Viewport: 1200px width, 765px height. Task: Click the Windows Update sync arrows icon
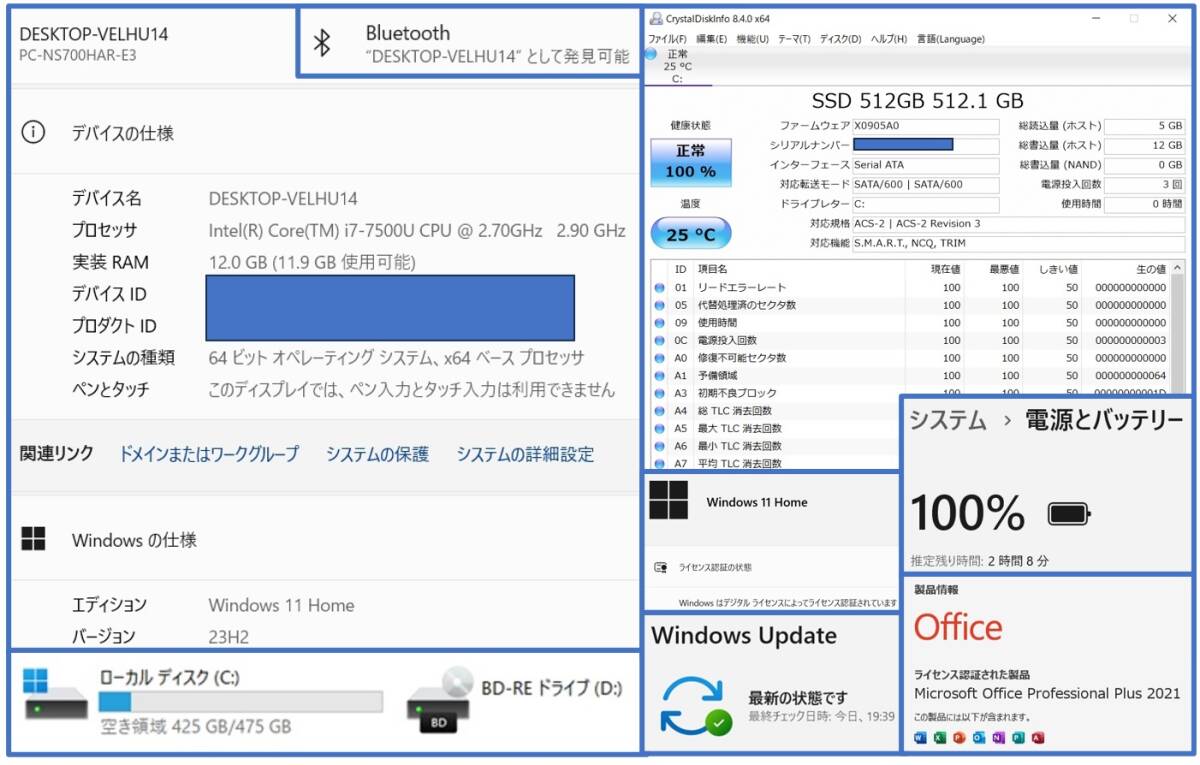696,707
